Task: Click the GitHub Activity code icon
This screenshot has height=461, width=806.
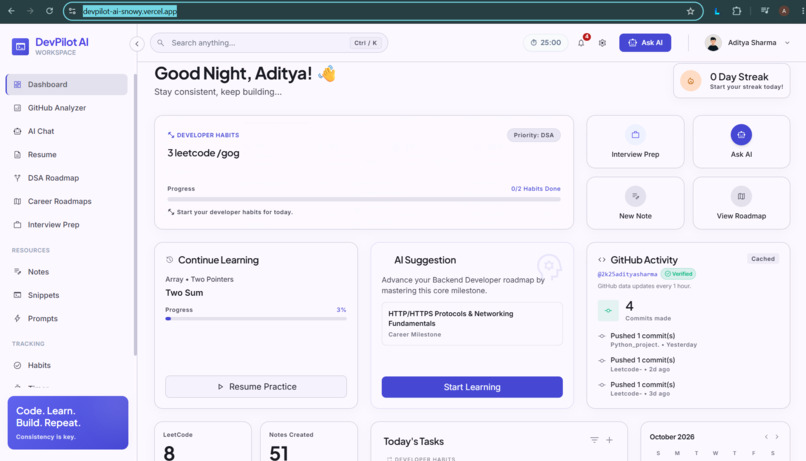Action: tap(601, 260)
